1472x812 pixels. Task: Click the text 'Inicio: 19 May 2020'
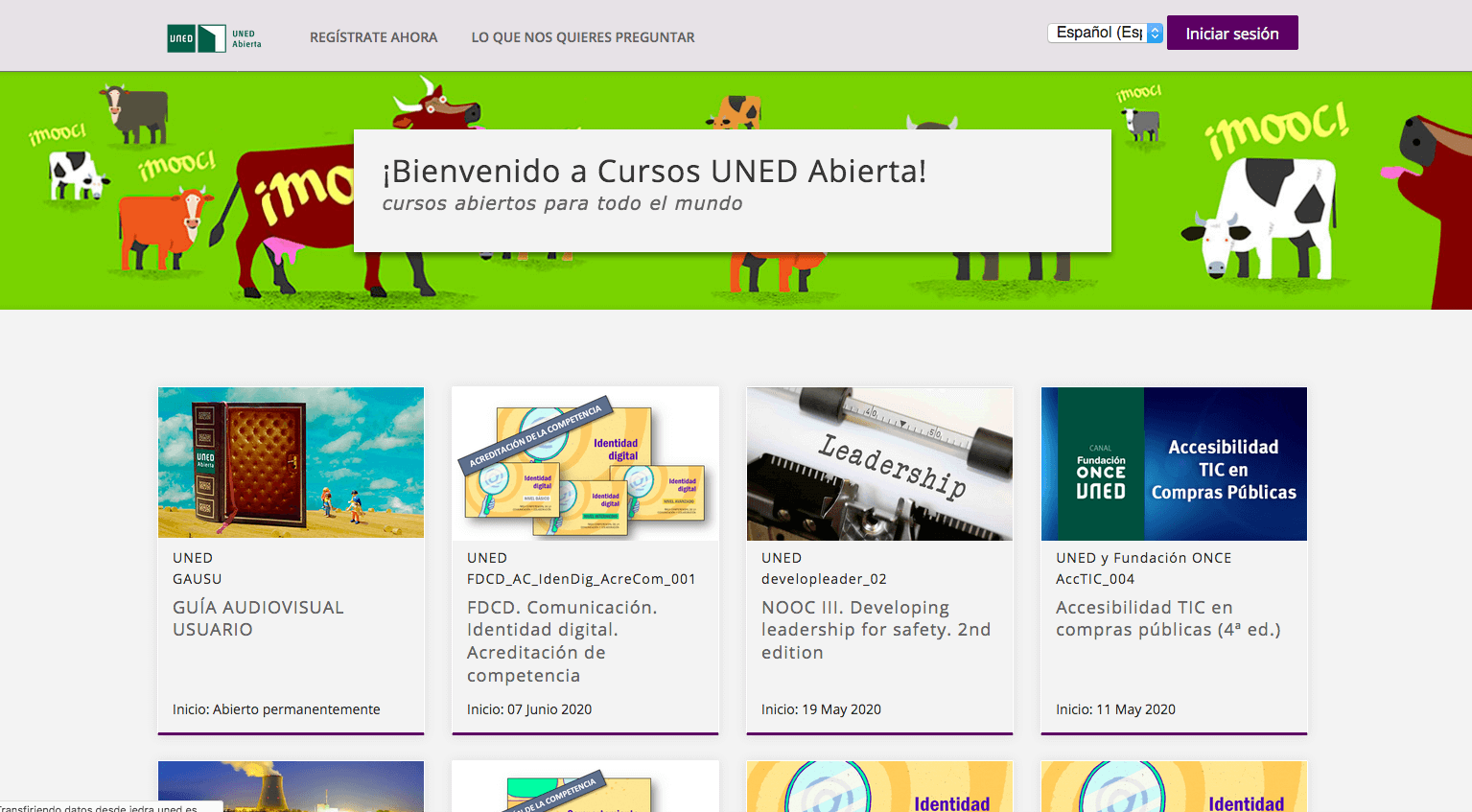click(821, 709)
